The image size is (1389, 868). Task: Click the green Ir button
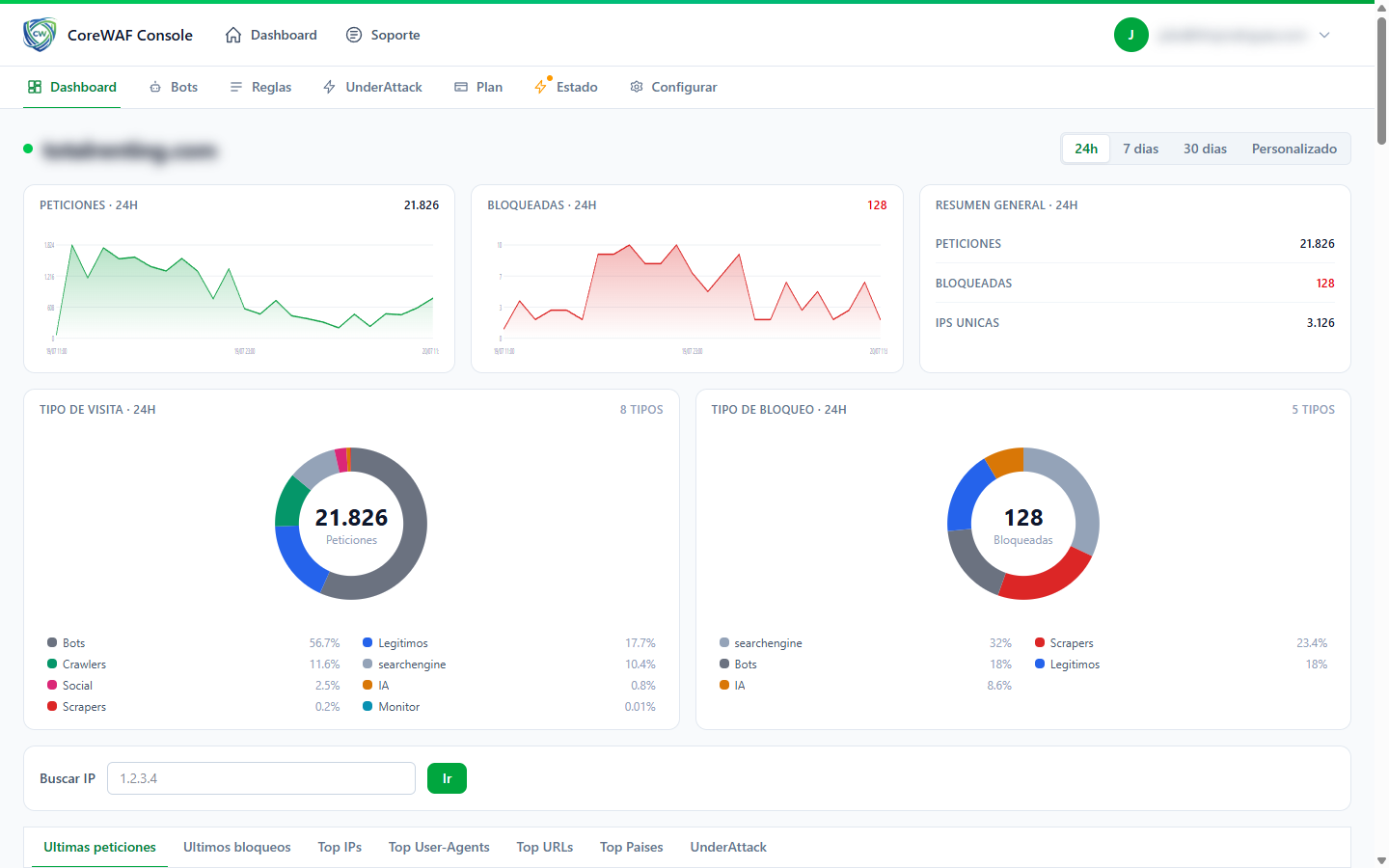click(x=447, y=778)
